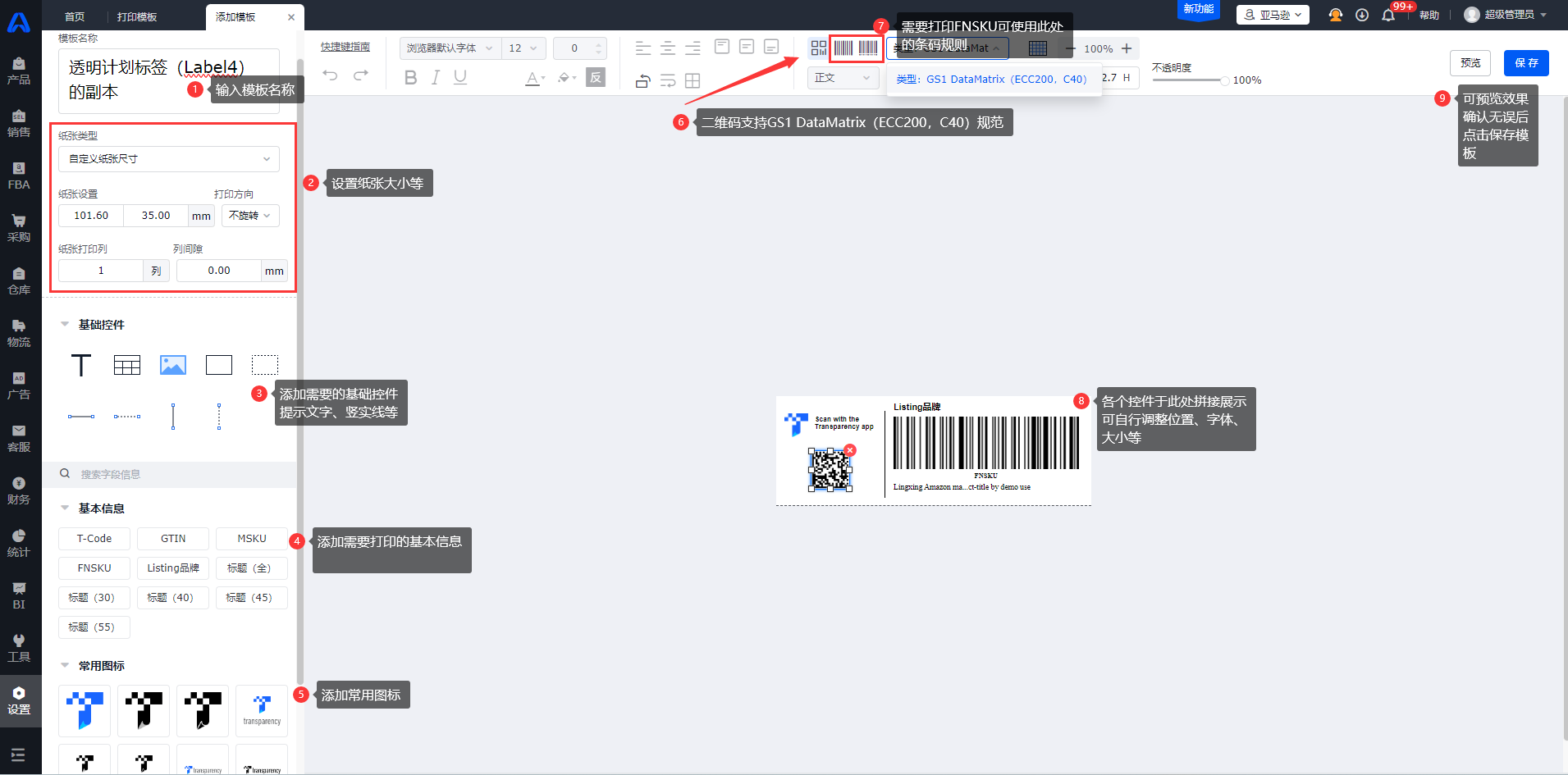The image size is (1568, 775).
Task: Delete the selected QR code via red X
Action: (x=850, y=450)
